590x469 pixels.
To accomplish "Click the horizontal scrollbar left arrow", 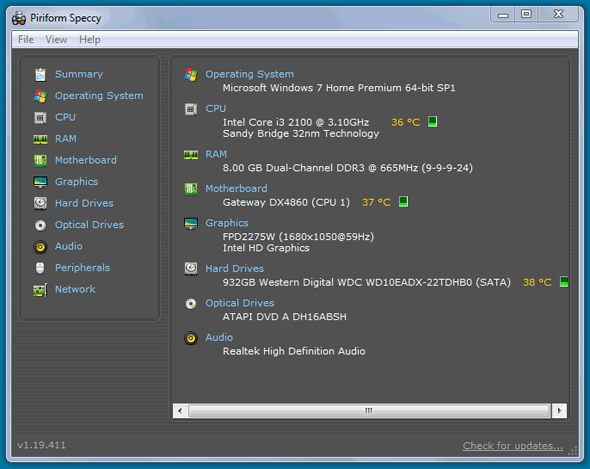I will 180,411.
